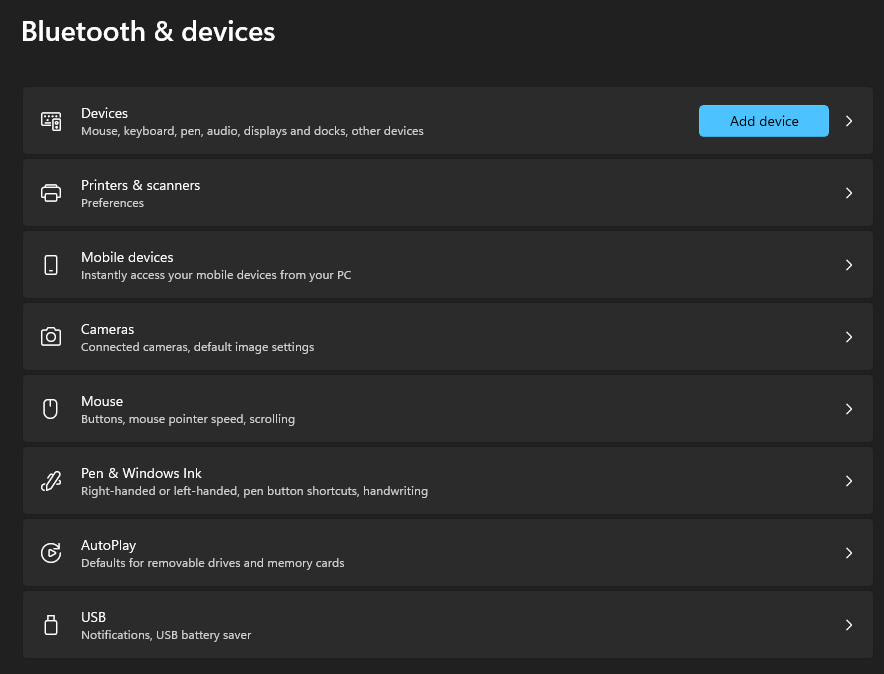This screenshot has height=674, width=884.
Task: Open Printers & scanners via chevron
Action: [x=849, y=193]
